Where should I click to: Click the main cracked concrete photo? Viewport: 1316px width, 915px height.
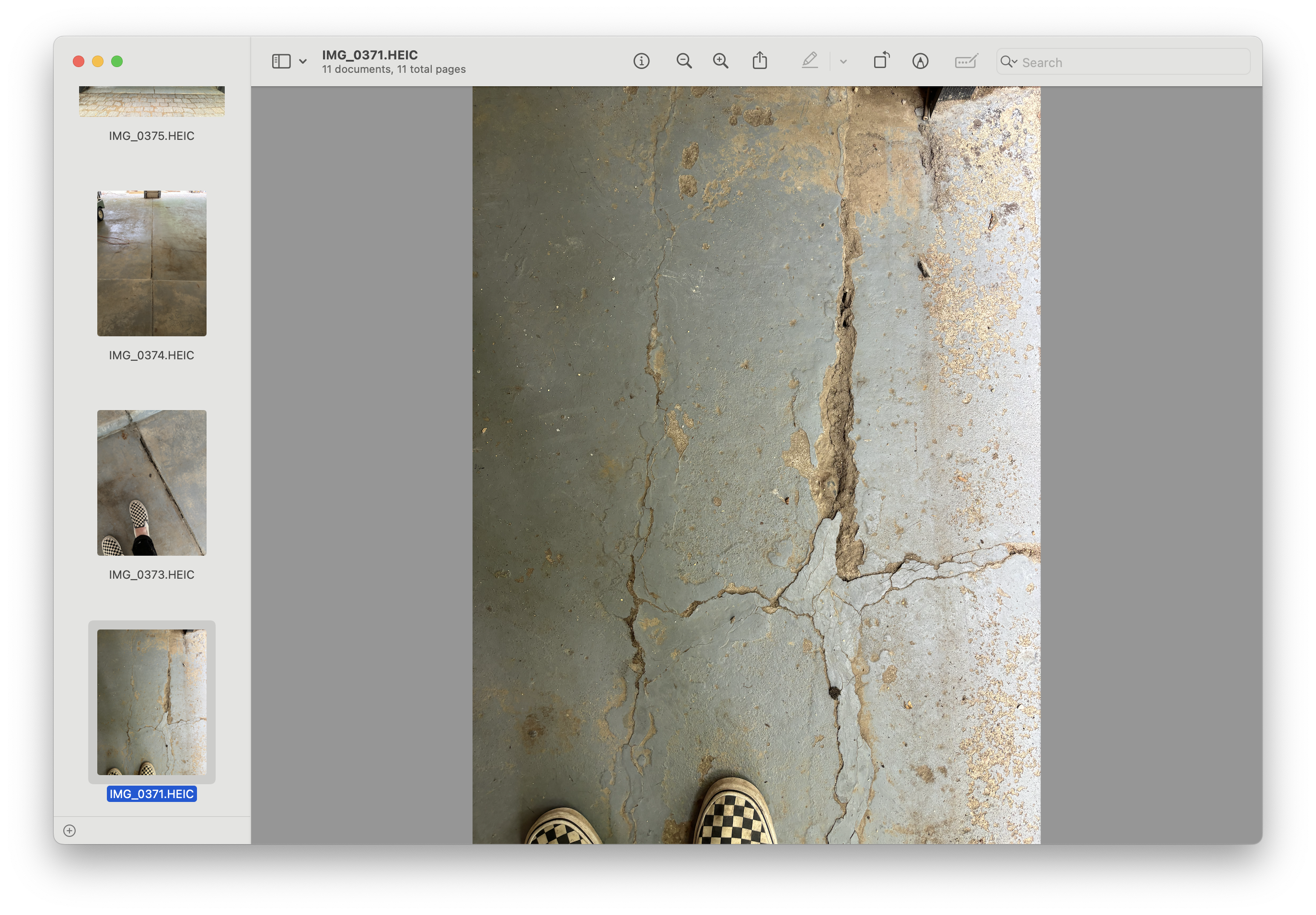pyautogui.click(x=756, y=465)
